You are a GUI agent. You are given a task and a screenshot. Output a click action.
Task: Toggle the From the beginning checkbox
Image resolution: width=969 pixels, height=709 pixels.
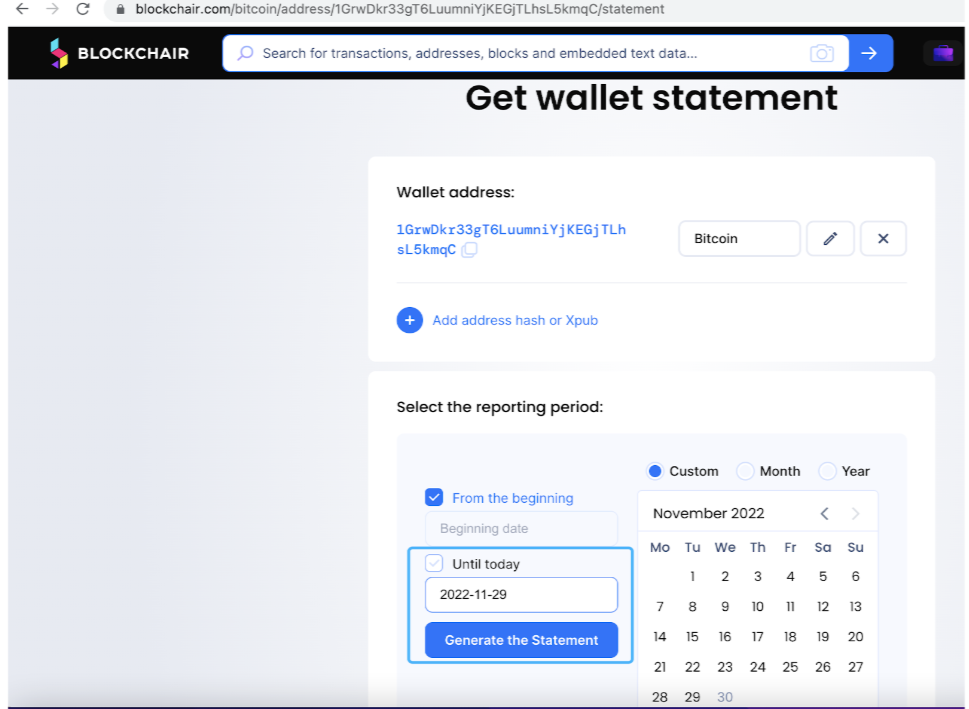434,498
